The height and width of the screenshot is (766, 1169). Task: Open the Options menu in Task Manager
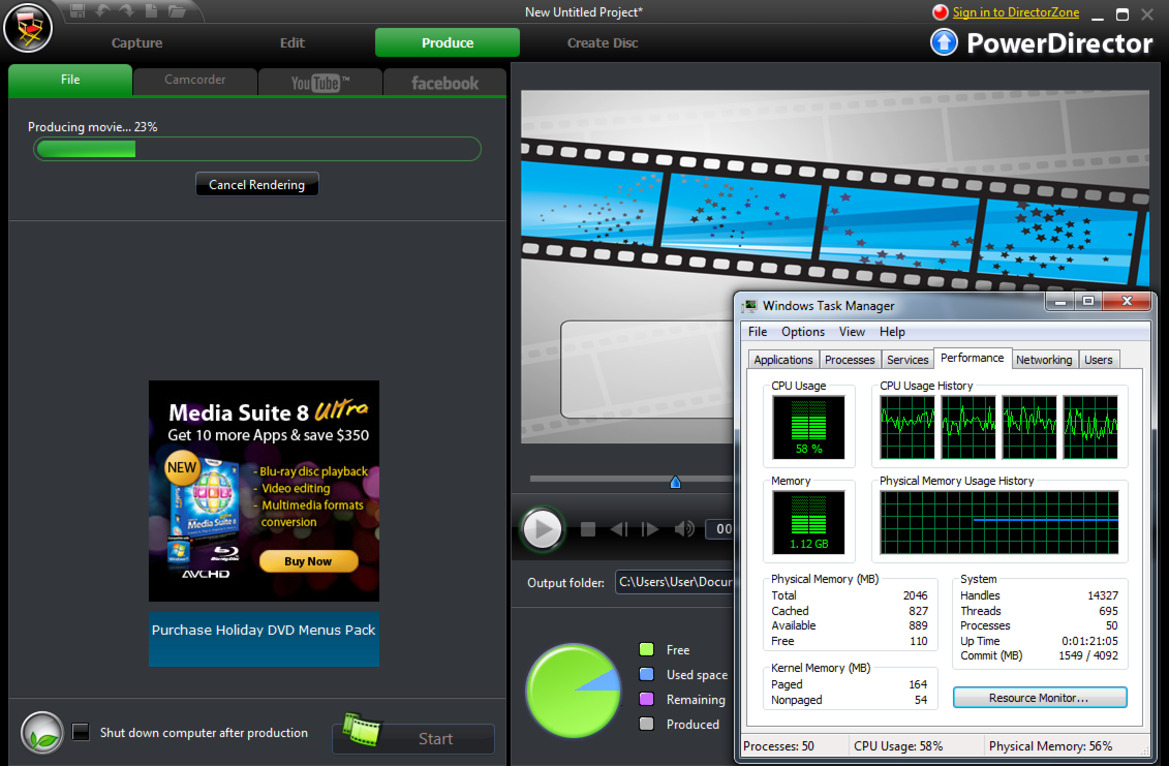(x=803, y=332)
